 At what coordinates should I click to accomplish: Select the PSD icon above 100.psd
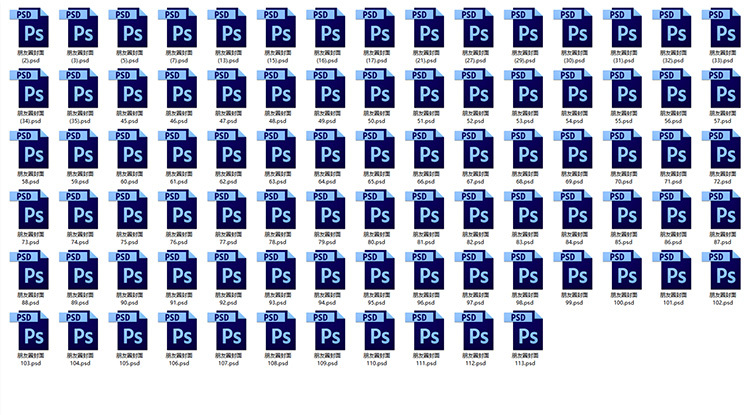623,270
